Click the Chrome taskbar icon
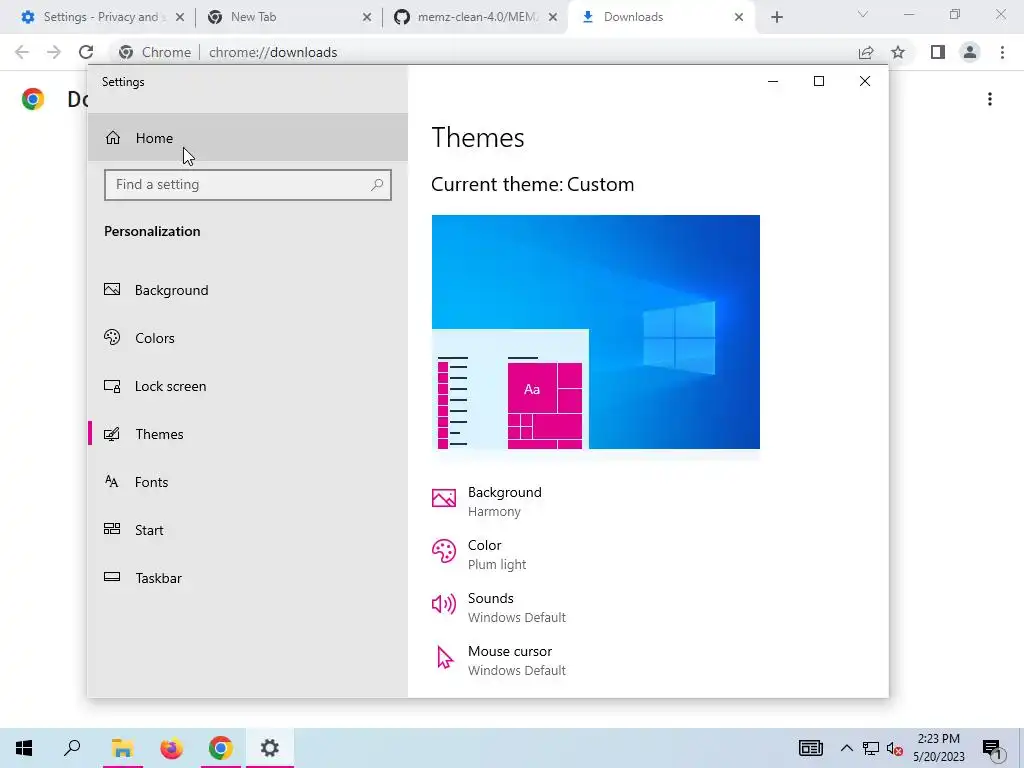1024x768 pixels. pyautogui.click(x=221, y=748)
